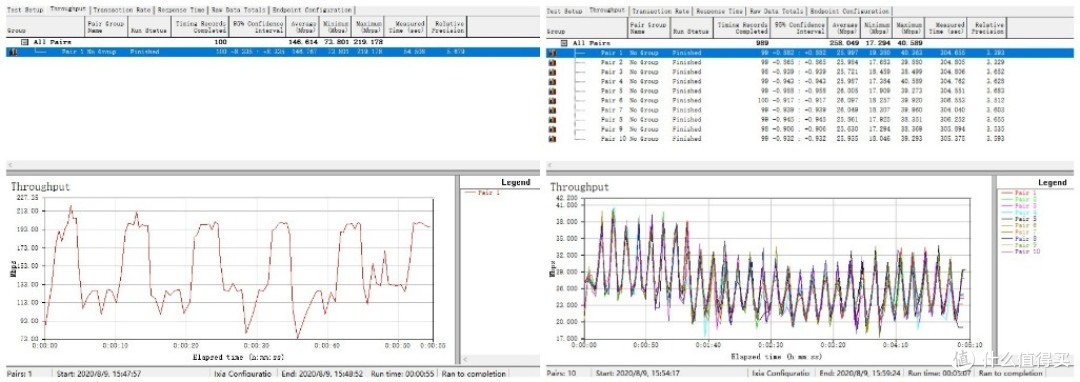Collapse All Pairs group in right window
This screenshot has width=1080, height=382.
[565, 43]
